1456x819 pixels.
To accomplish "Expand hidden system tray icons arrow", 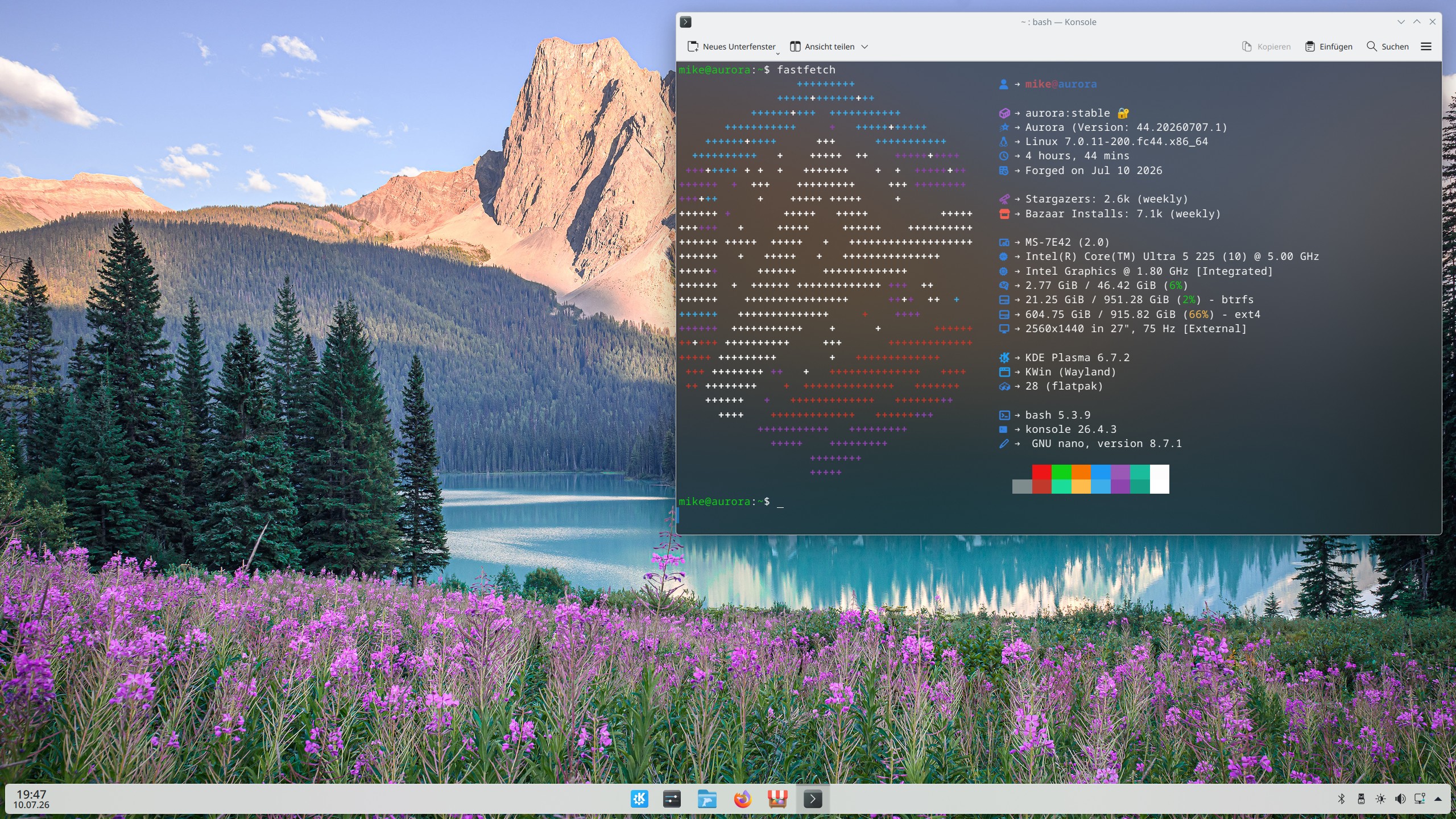I will [1438, 799].
